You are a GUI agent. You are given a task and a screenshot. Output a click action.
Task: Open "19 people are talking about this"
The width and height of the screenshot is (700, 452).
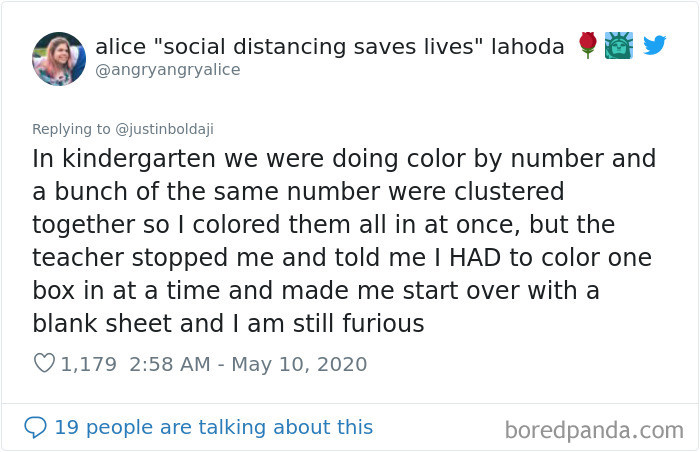[x=213, y=427]
